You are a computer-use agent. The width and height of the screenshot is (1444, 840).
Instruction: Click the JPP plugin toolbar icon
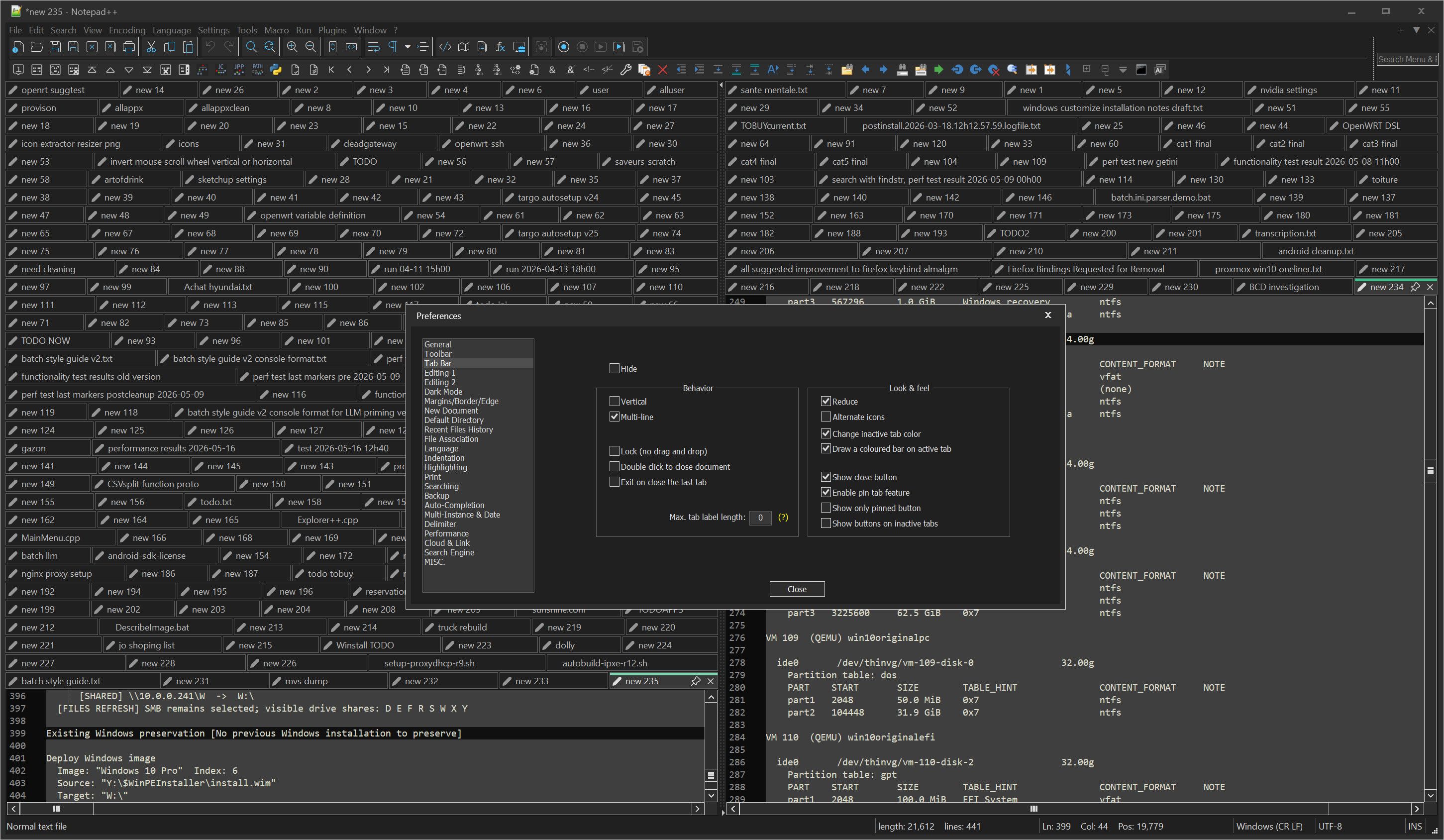click(239, 70)
